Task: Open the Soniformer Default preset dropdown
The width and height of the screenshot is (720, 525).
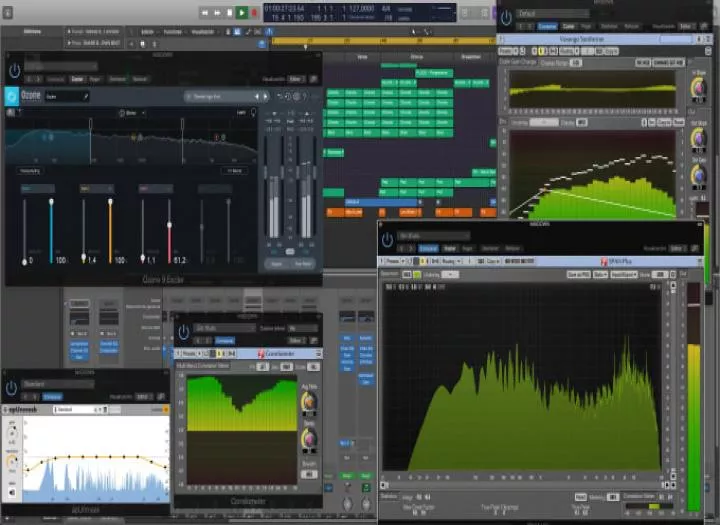Action: tap(553, 14)
